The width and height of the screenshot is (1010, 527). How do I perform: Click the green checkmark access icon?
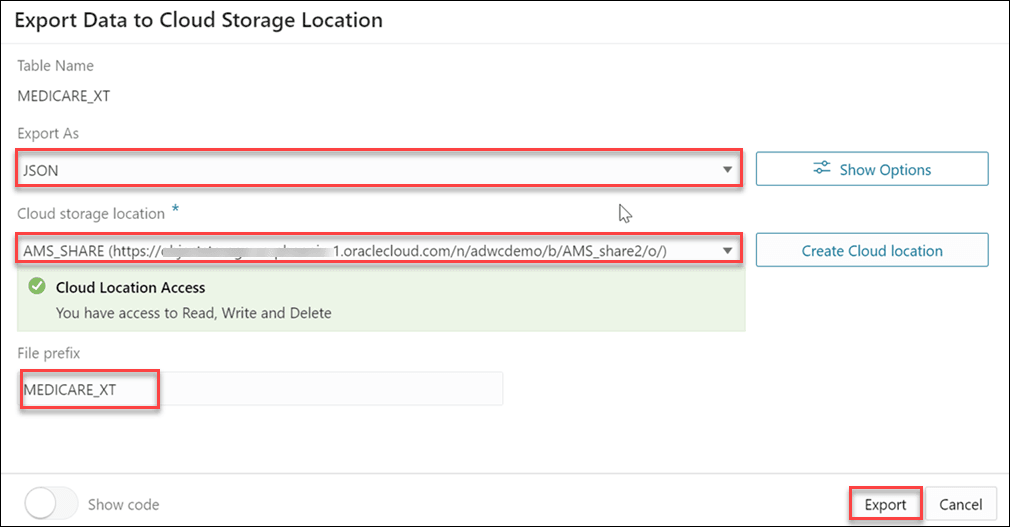[x=37, y=288]
